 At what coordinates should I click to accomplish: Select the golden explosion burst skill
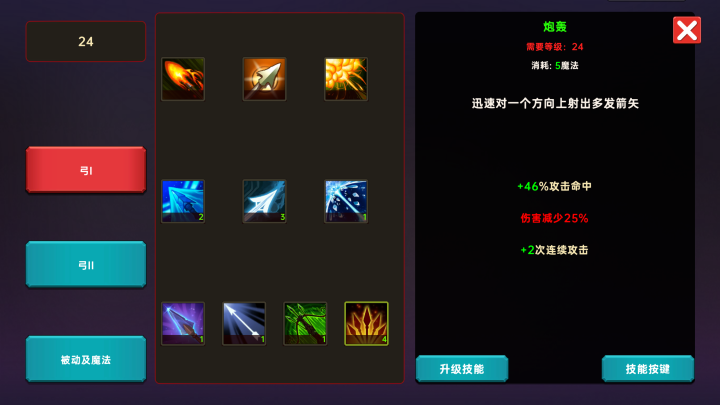point(346,79)
